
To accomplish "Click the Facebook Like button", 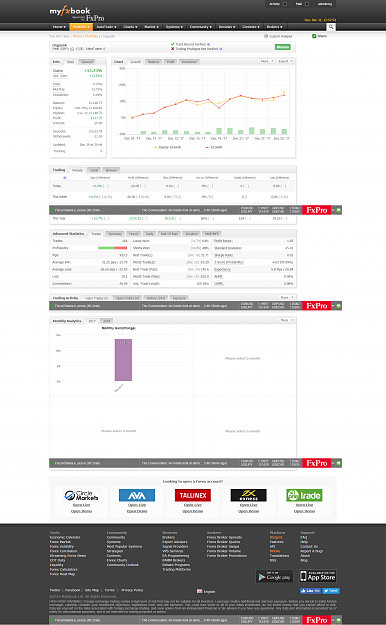I will click(x=310, y=591).
